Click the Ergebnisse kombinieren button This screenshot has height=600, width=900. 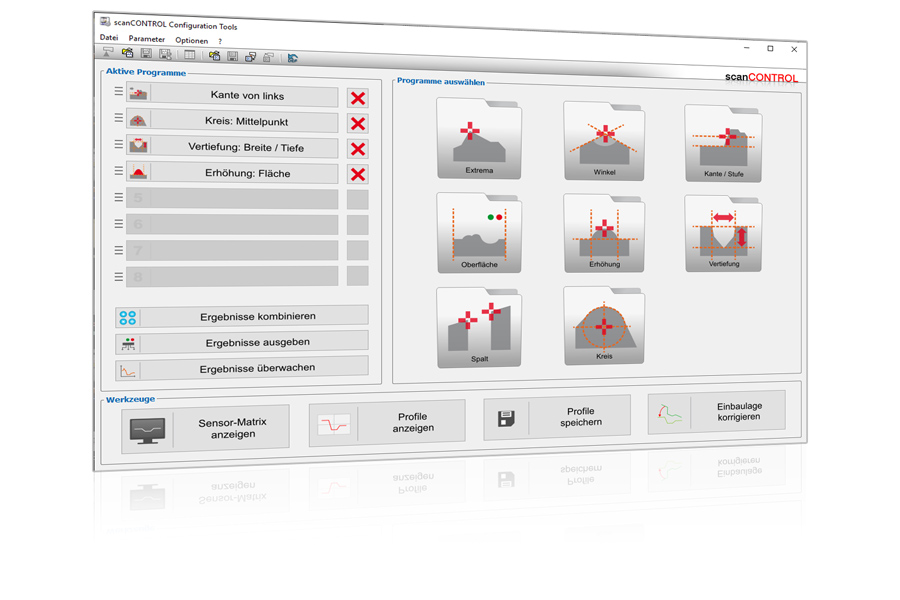(242, 316)
